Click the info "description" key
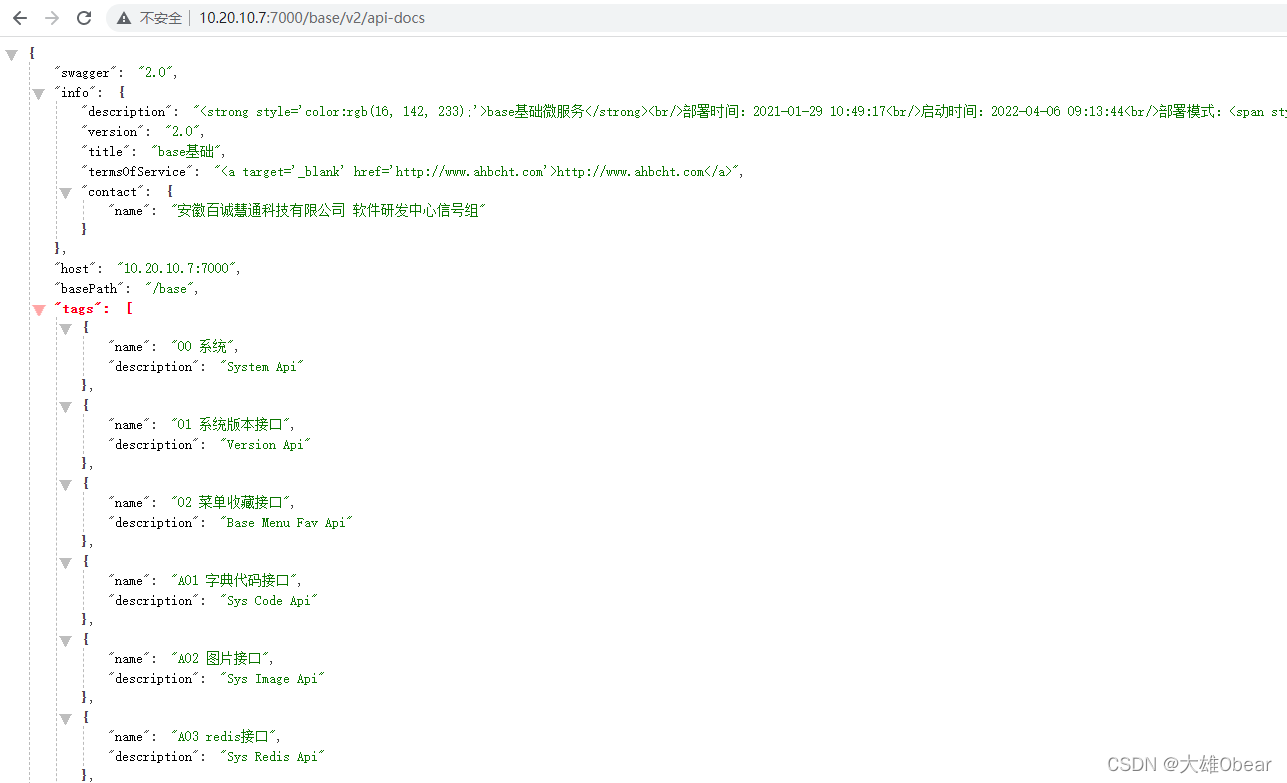 tap(127, 112)
